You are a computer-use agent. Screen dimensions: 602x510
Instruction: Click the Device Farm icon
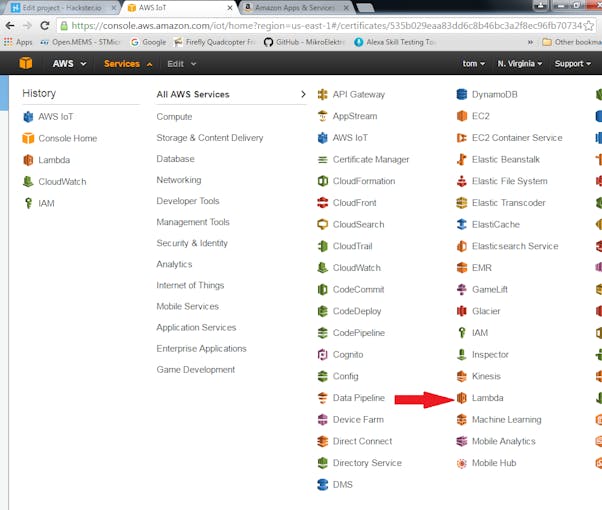(x=322, y=419)
